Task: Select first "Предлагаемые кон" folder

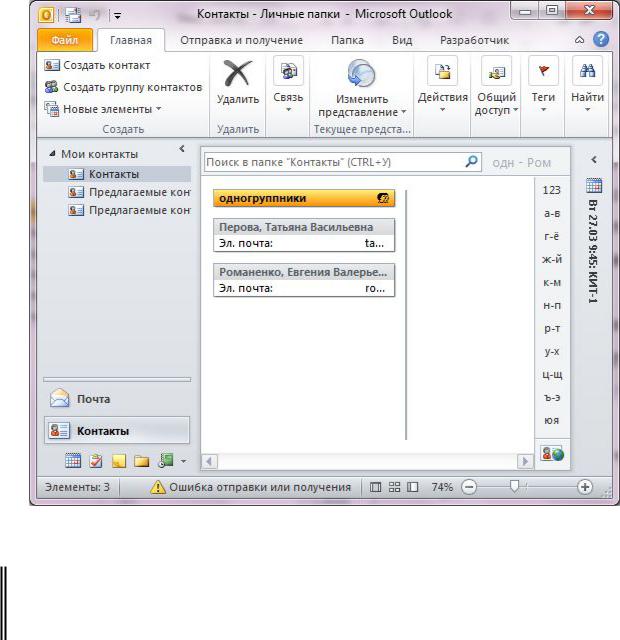Action: point(129,192)
